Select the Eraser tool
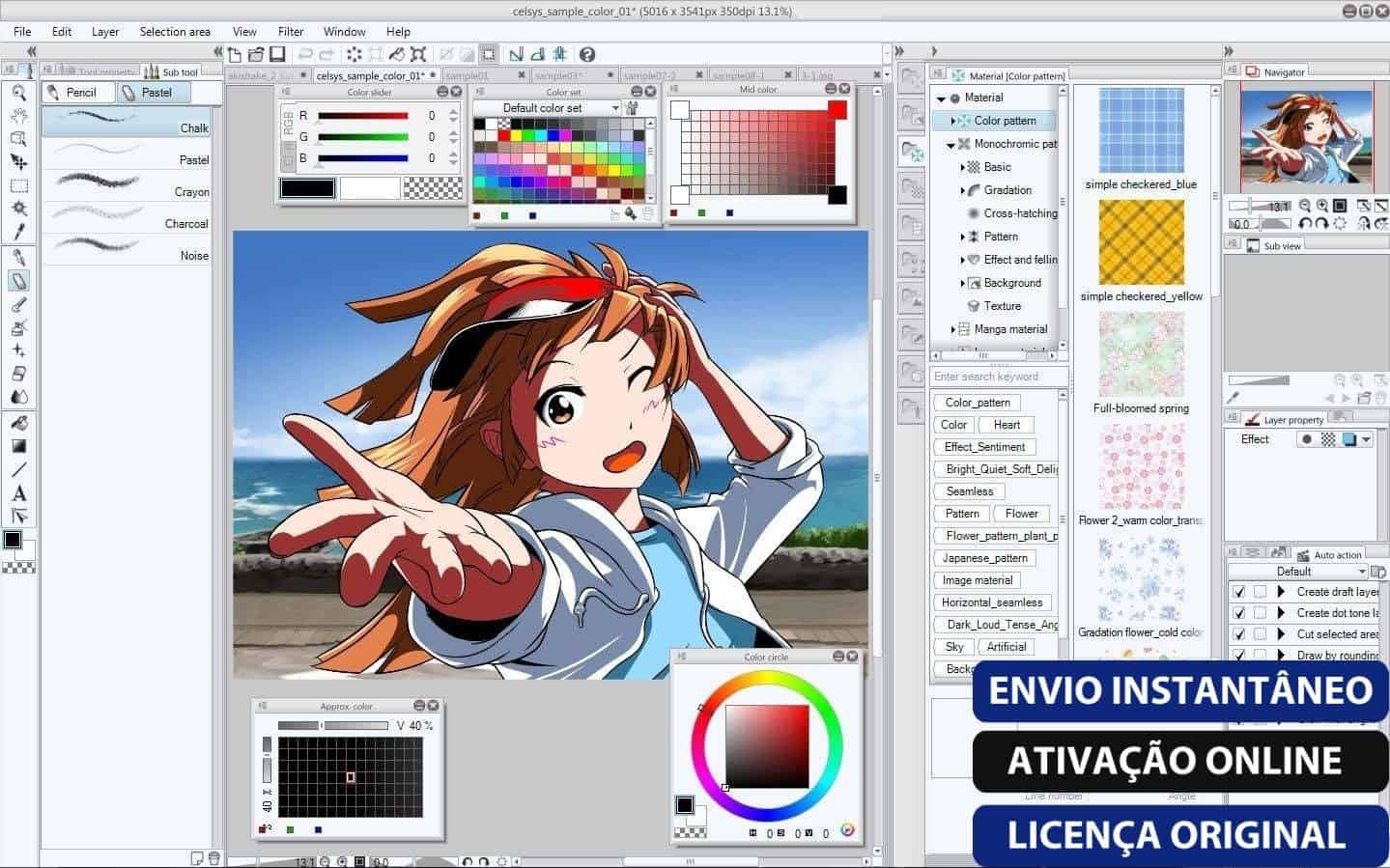This screenshot has width=1390, height=868. [x=18, y=374]
